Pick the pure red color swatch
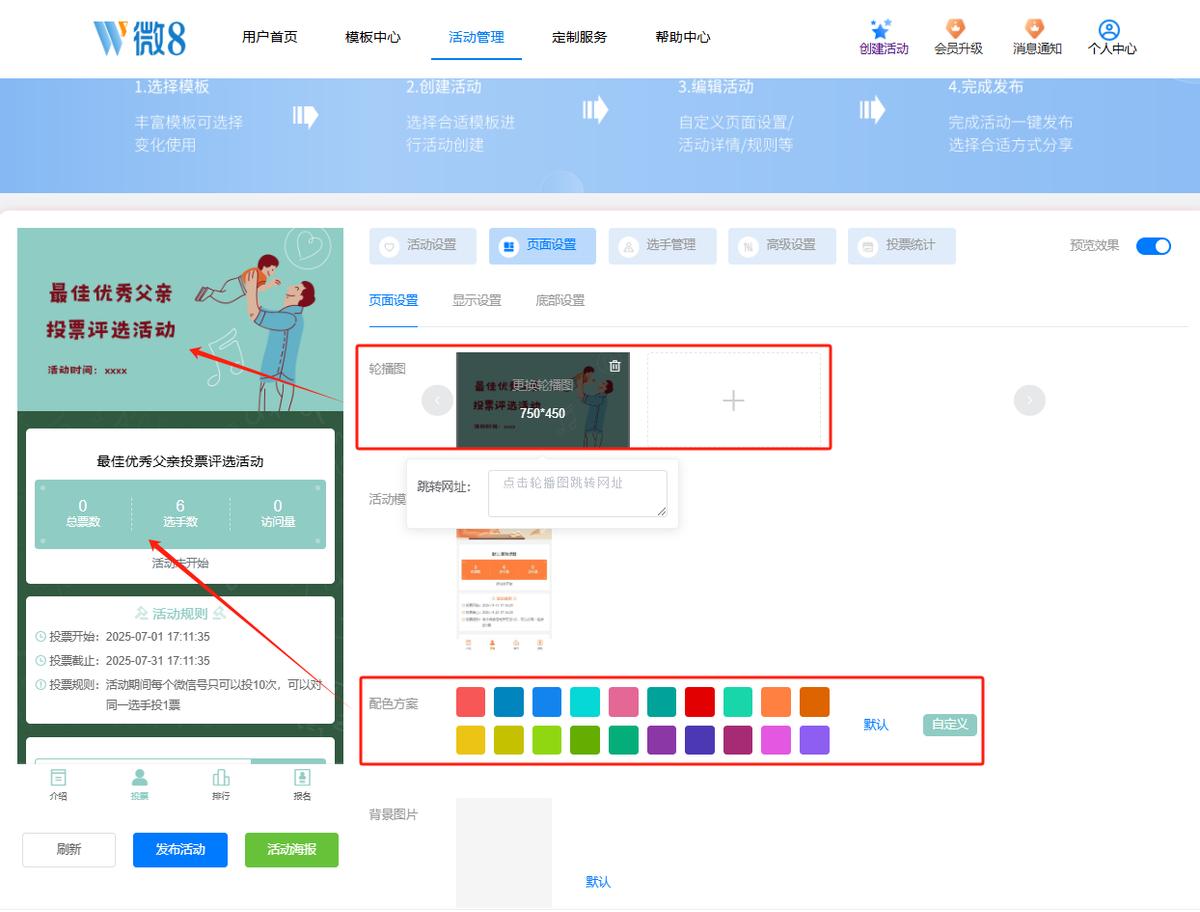The height and width of the screenshot is (912, 1200). [700, 702]
